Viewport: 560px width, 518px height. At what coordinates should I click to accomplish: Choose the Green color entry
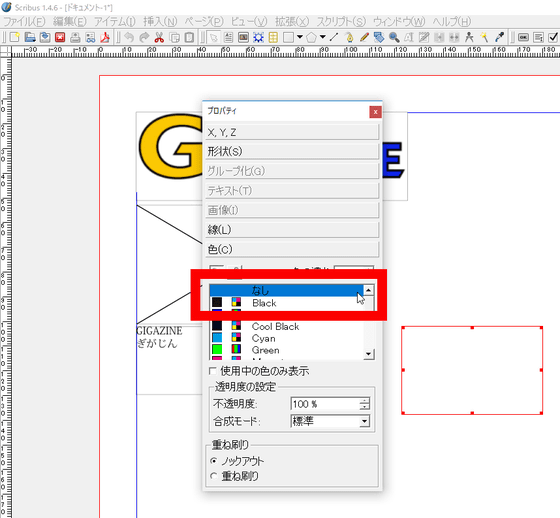286,350
